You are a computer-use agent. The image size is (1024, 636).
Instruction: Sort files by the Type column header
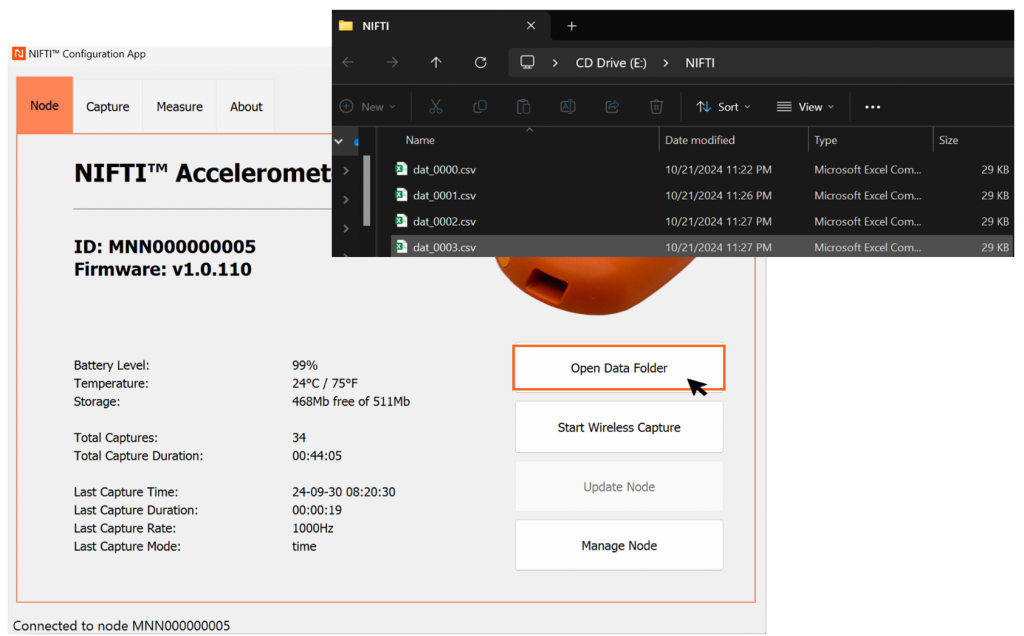[825, 140]
